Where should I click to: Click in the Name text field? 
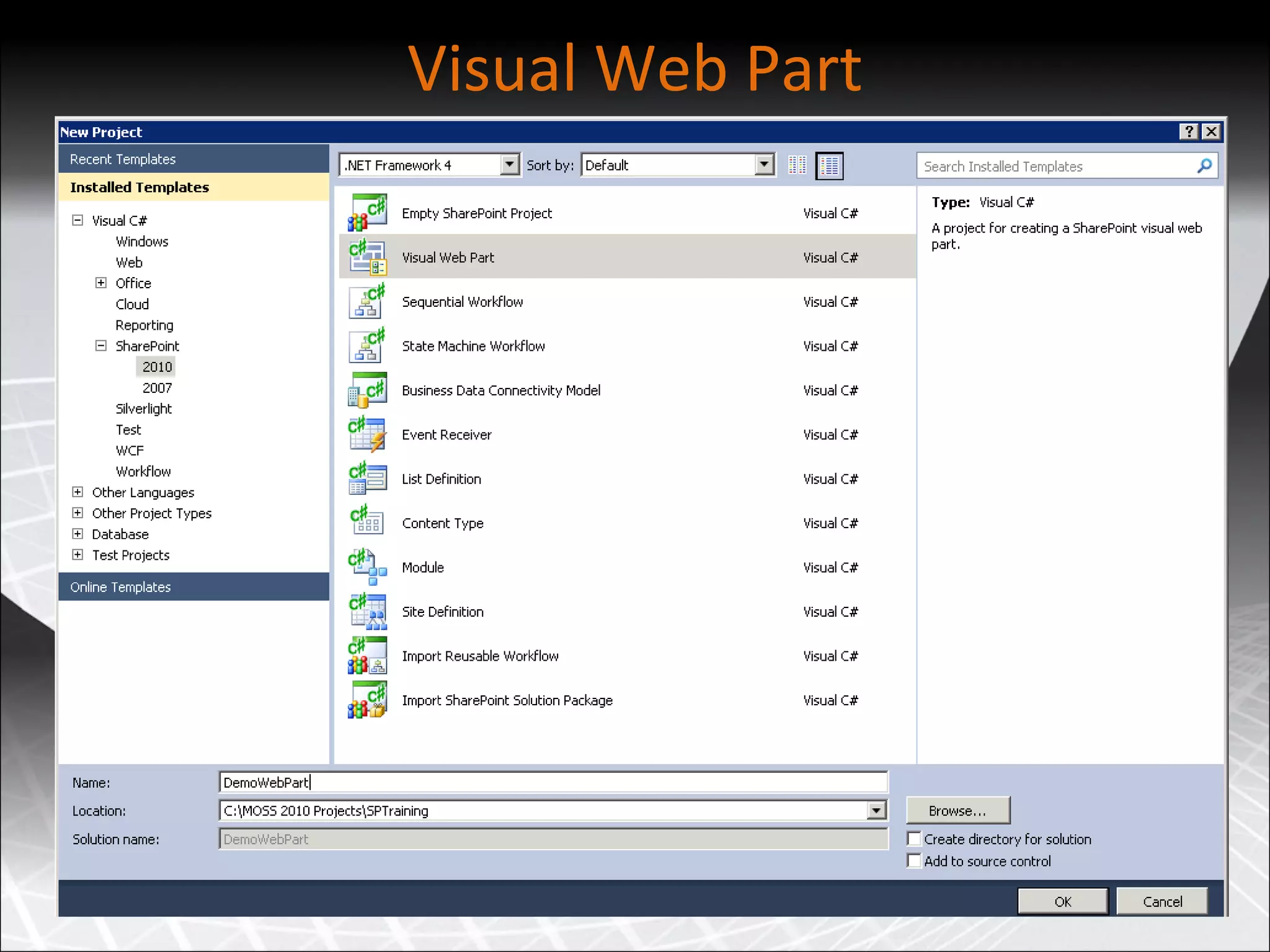pyautogui.click(x=553, y=782)
